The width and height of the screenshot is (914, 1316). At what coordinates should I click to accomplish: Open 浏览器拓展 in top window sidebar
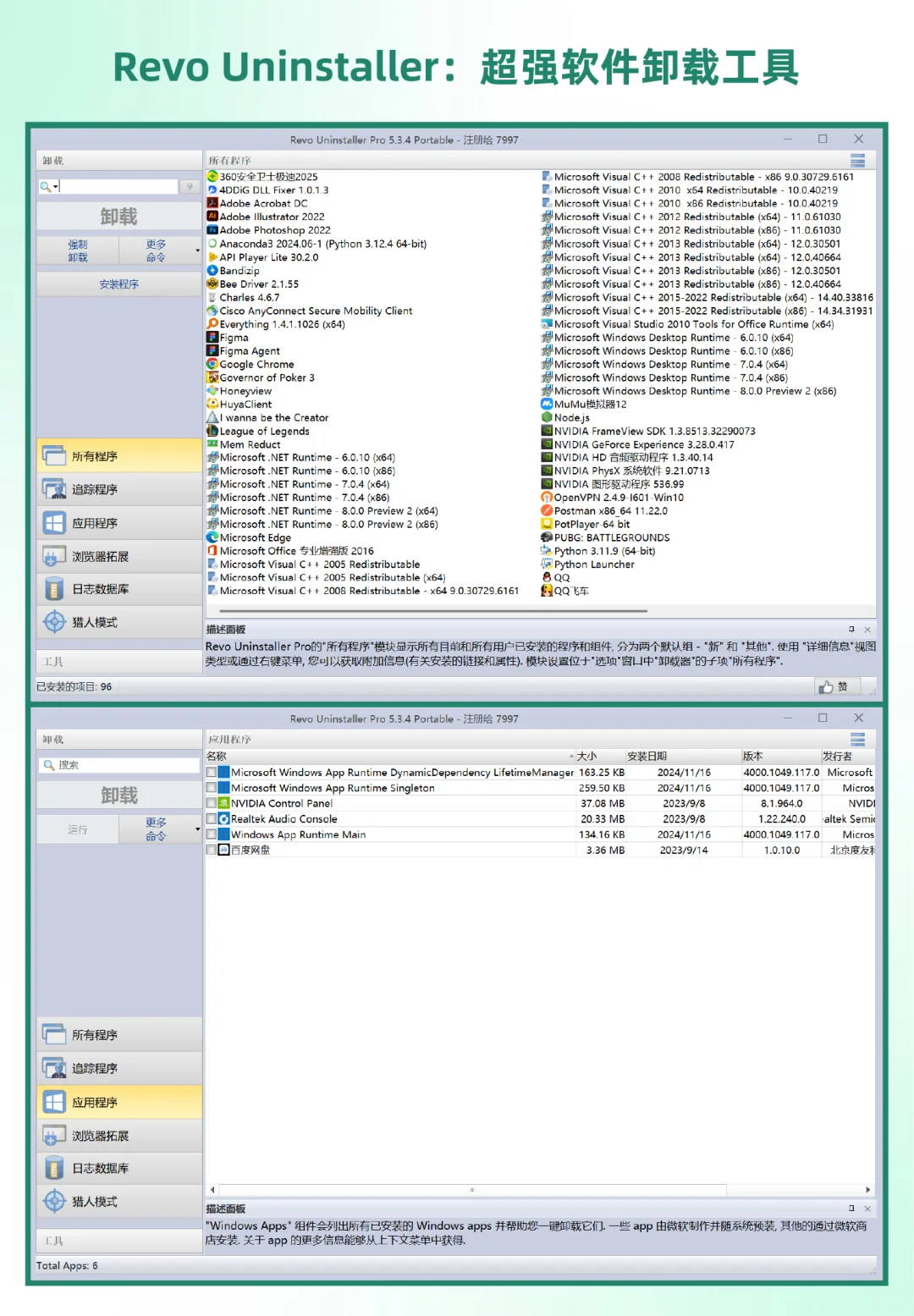pyautogui.click(x=118, y=556)
